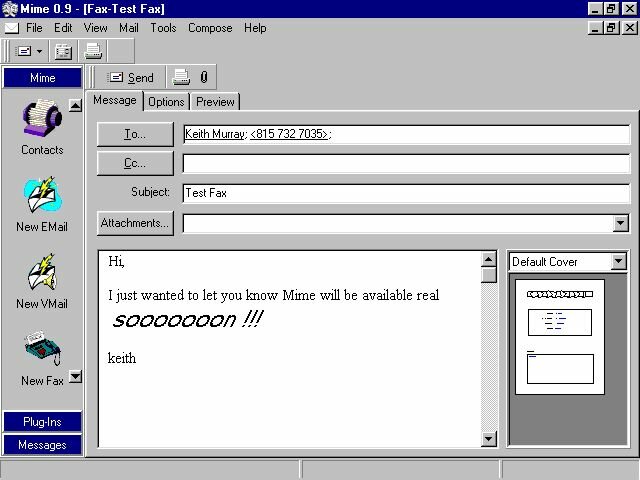Click the paperclip attach icon
The height and width of the screenshot is (480, 640).
[204, 77]
